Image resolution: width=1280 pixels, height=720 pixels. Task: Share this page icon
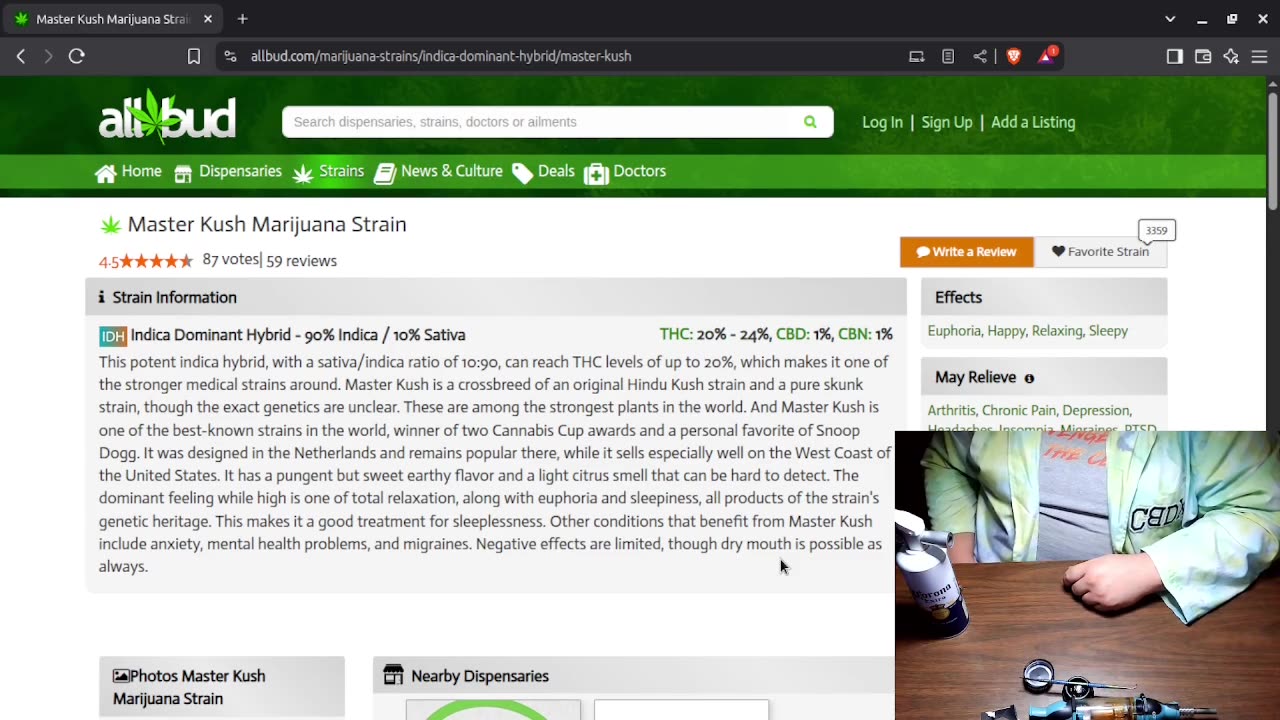(x=980, y=56)
